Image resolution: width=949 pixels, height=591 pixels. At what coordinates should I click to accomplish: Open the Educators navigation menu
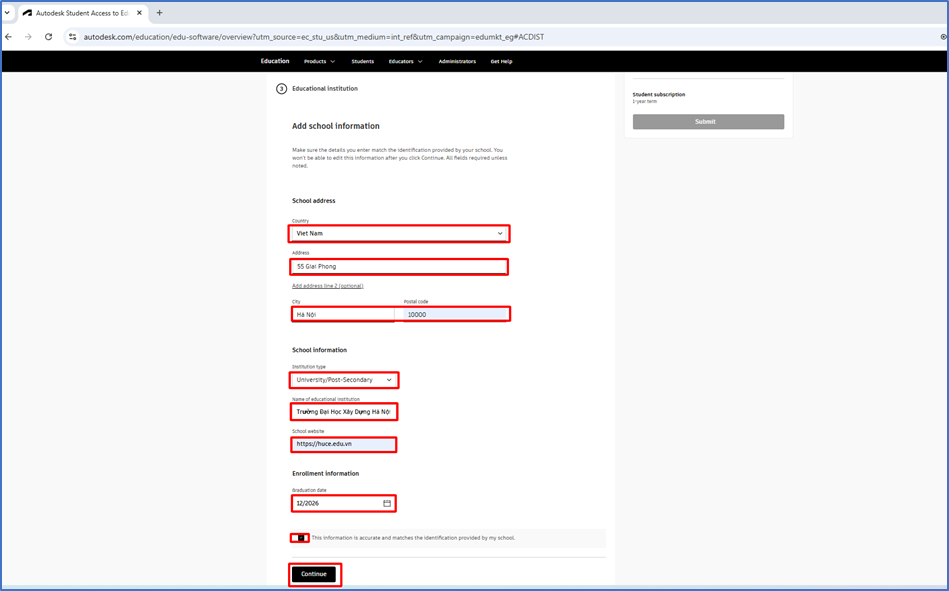[405, 61]
